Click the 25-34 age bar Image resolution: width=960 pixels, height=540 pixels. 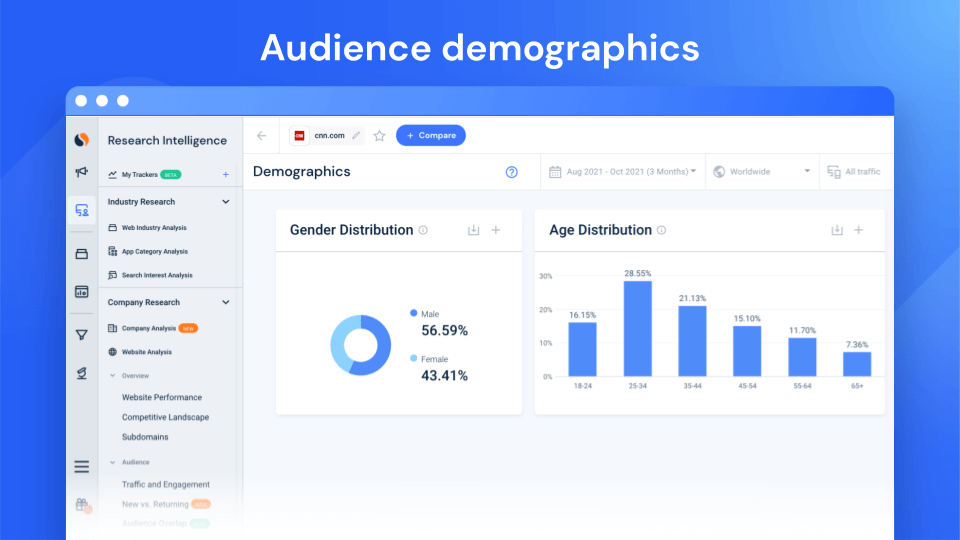(x=637, y=329)
